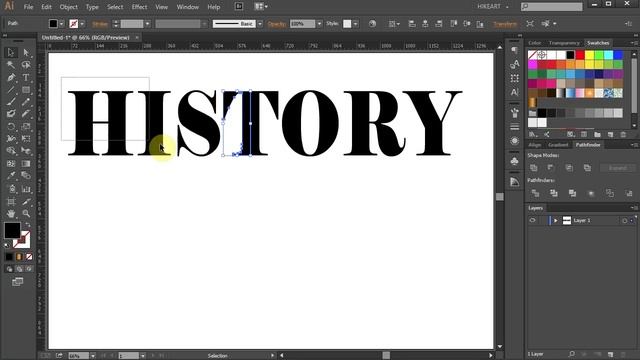Open stroke color dropdown in control bar
Screen dimensions: 640x360
pyautogui.click(x=82, y=24)
